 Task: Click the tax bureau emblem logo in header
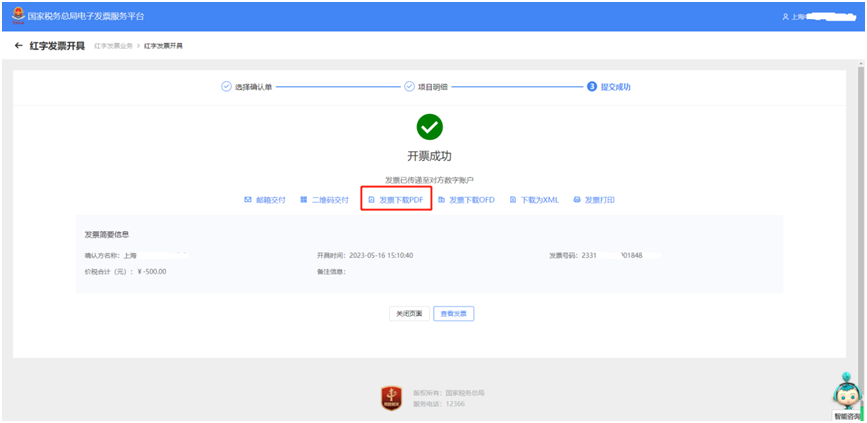pyautogui.click(x=17, y=16)
